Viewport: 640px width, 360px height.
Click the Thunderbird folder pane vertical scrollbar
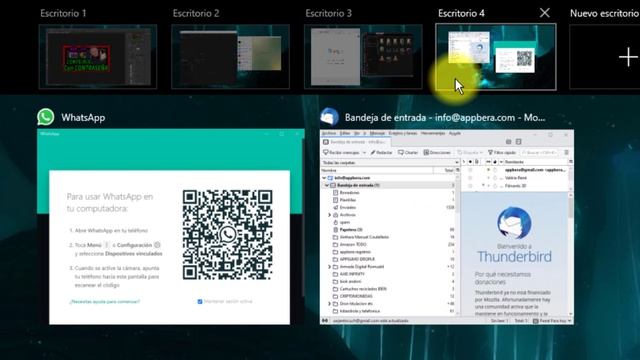[x=458, y=244]
